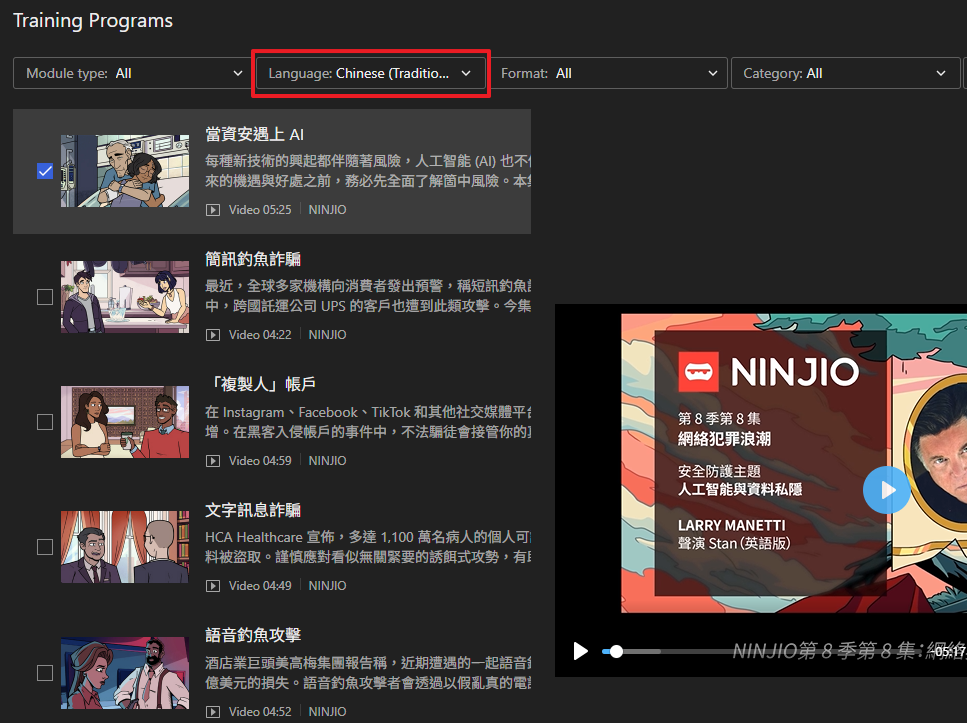
Task: Click video icon beside Video 04:22
Action: [212, 335]
